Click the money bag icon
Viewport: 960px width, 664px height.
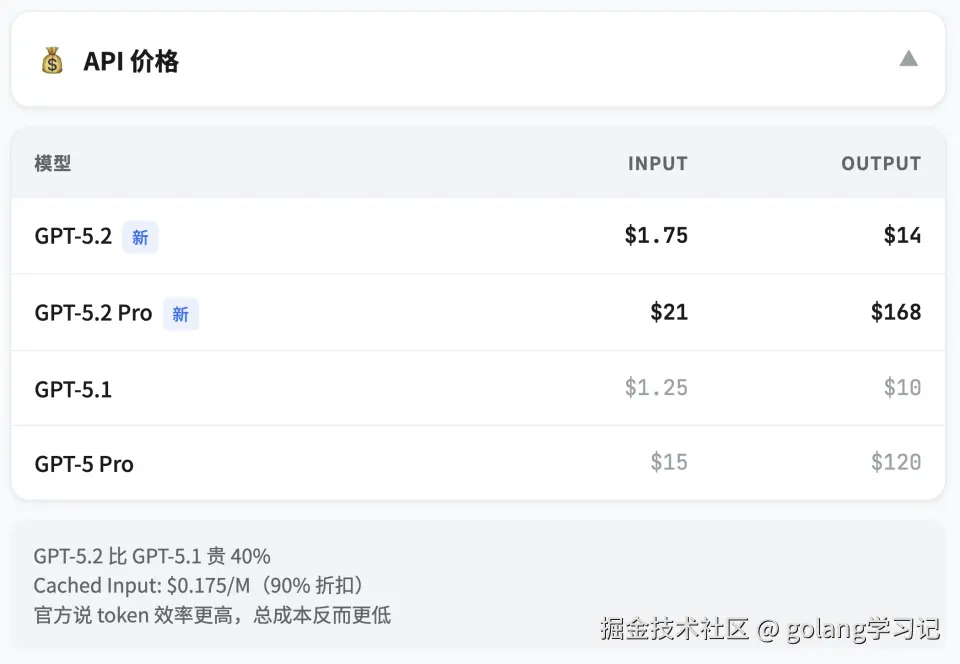pyautogui.click(x=52, y=61)
